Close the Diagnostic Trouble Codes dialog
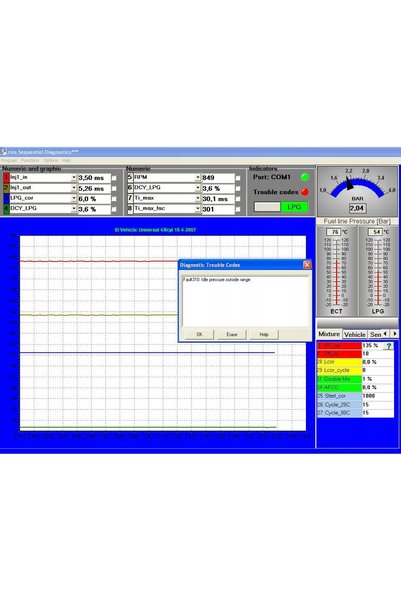Image resolution: width=401 pixels, height=601 pixels. [x=307, y=265]
